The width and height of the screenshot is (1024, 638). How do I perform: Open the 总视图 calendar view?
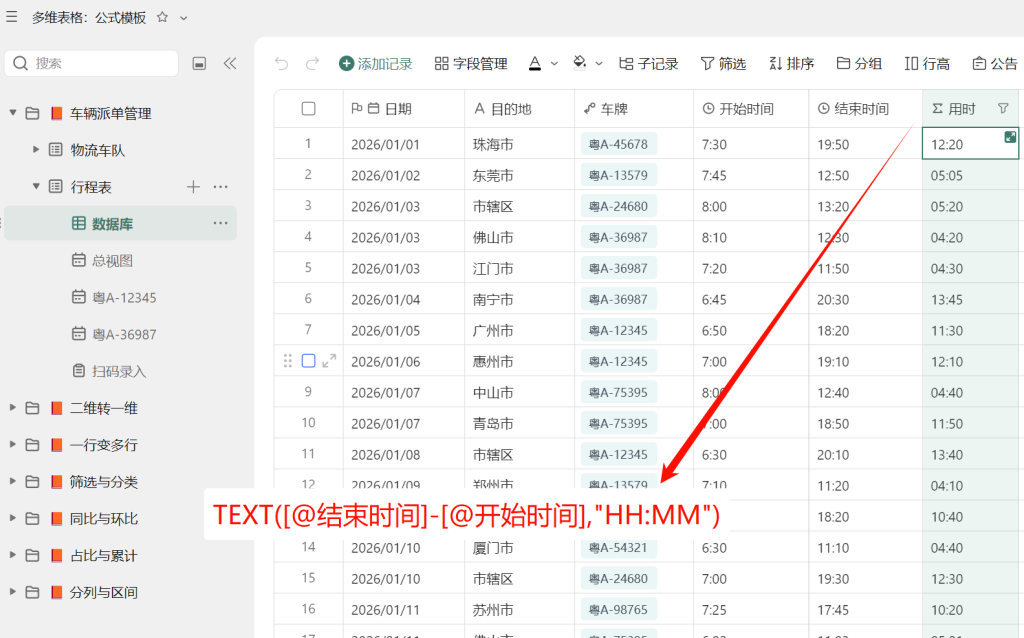coord(112,261)
